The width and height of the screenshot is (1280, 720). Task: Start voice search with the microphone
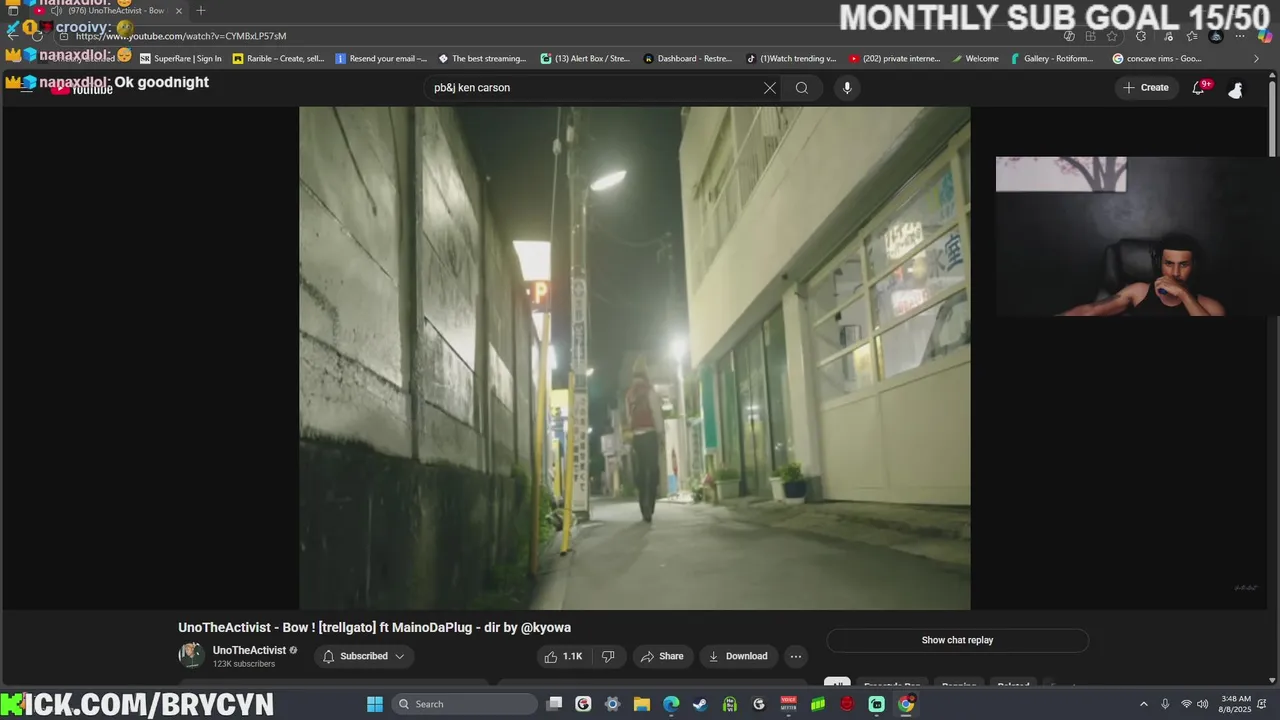(x=847, y=88)
